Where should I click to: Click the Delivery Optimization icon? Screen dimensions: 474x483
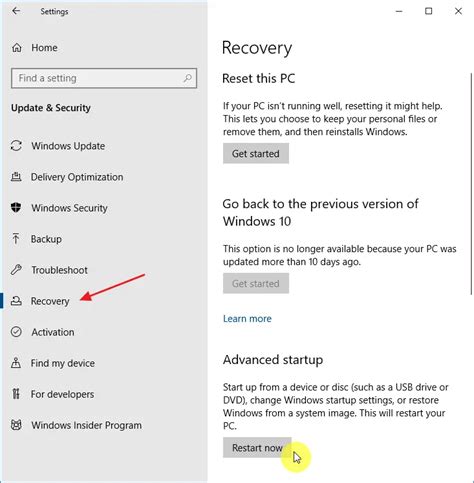pyautogui.click(x=16, y=177)
